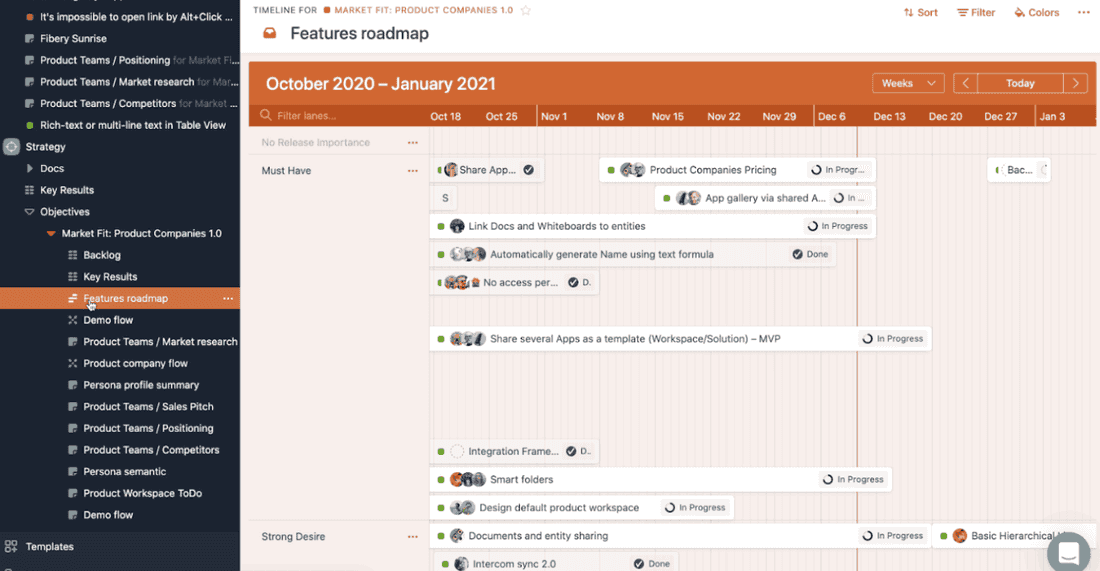Click the Dec 6 week header
The height and width of the screenshot is (571, 1100).
tap(831, 116)
